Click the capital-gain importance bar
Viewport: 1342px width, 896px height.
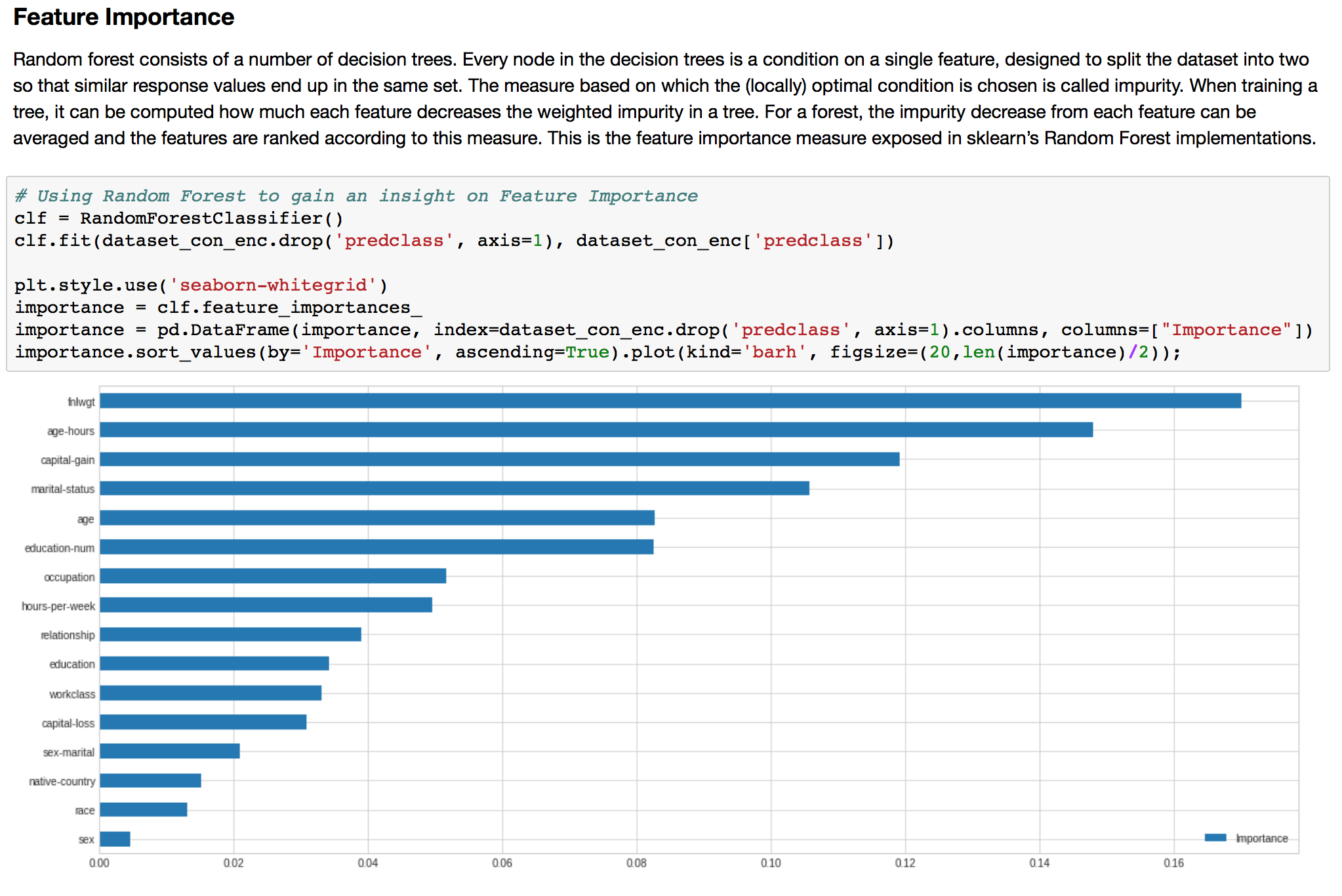(x=498, y=459)
